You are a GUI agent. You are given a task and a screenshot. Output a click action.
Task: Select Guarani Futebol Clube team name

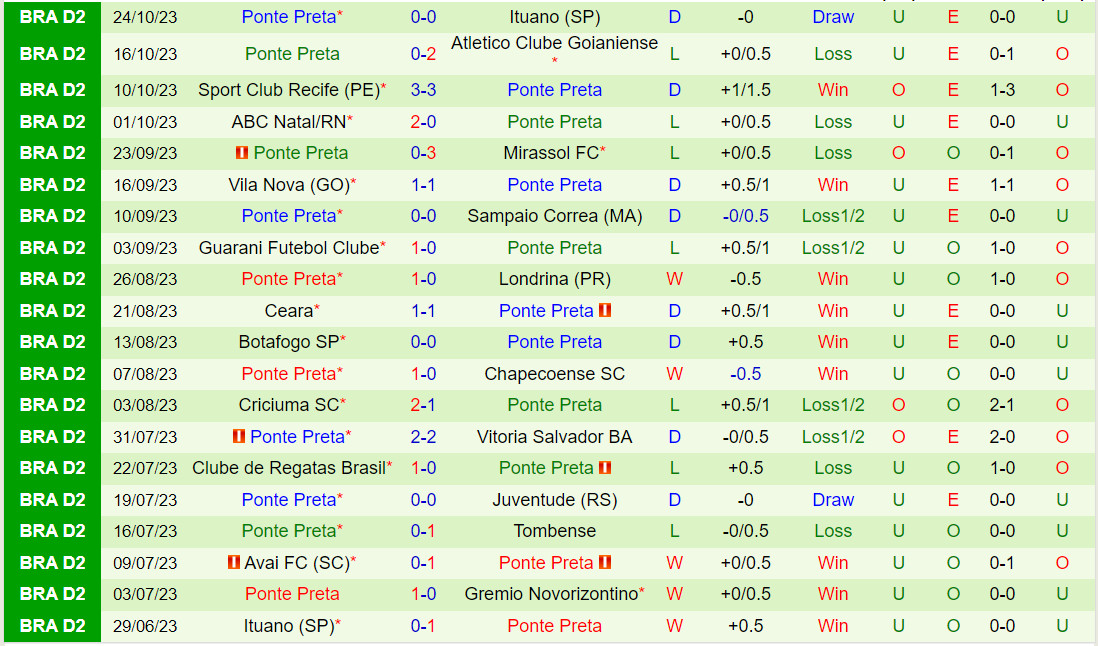(289, 248)
